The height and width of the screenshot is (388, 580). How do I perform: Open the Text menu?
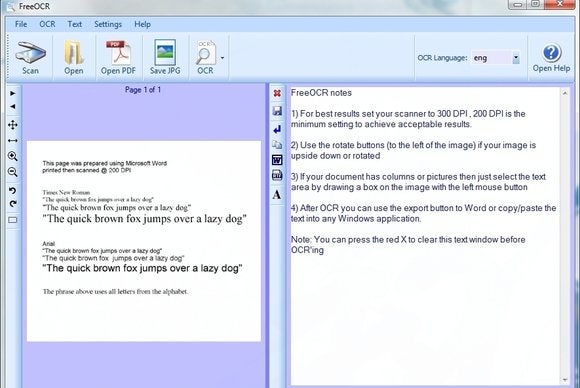tap(74, 24)
